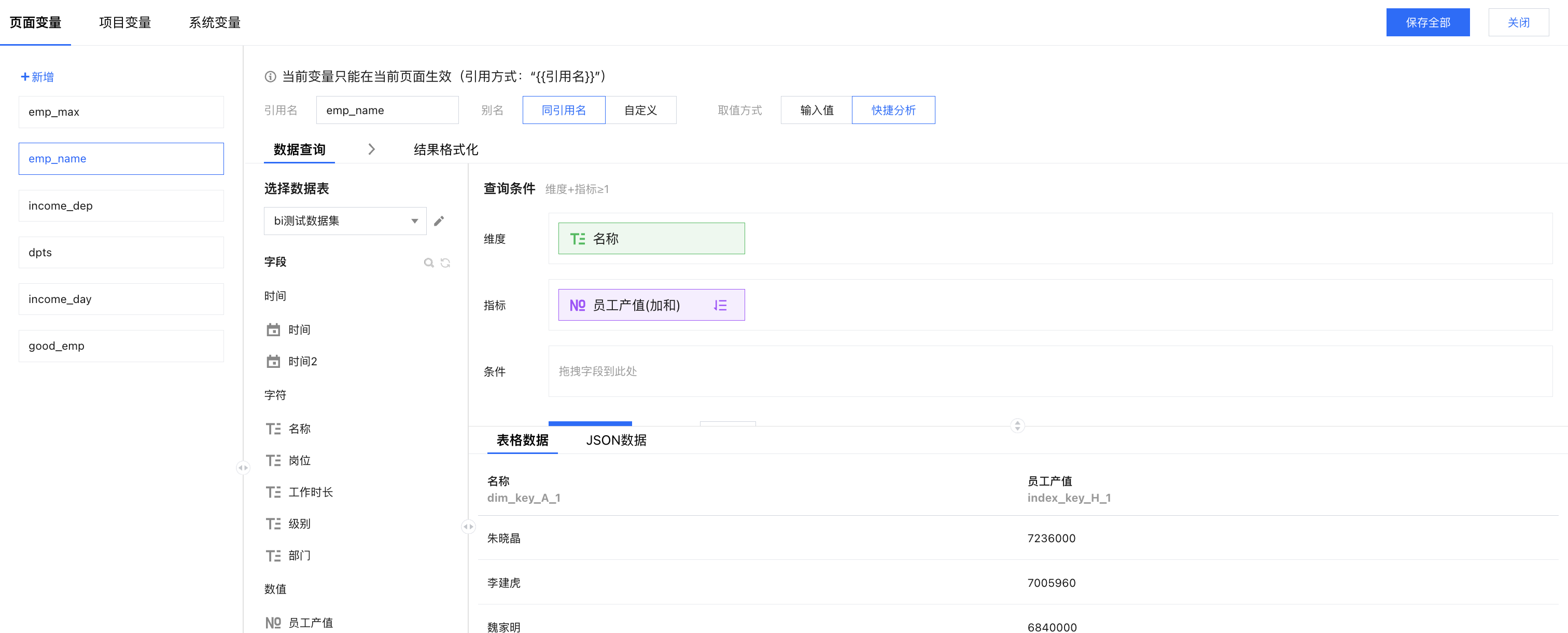This screenshot has width=1568, height=633.
Task: Click the 新增 add variable link
Action: [x=38, y=77]
